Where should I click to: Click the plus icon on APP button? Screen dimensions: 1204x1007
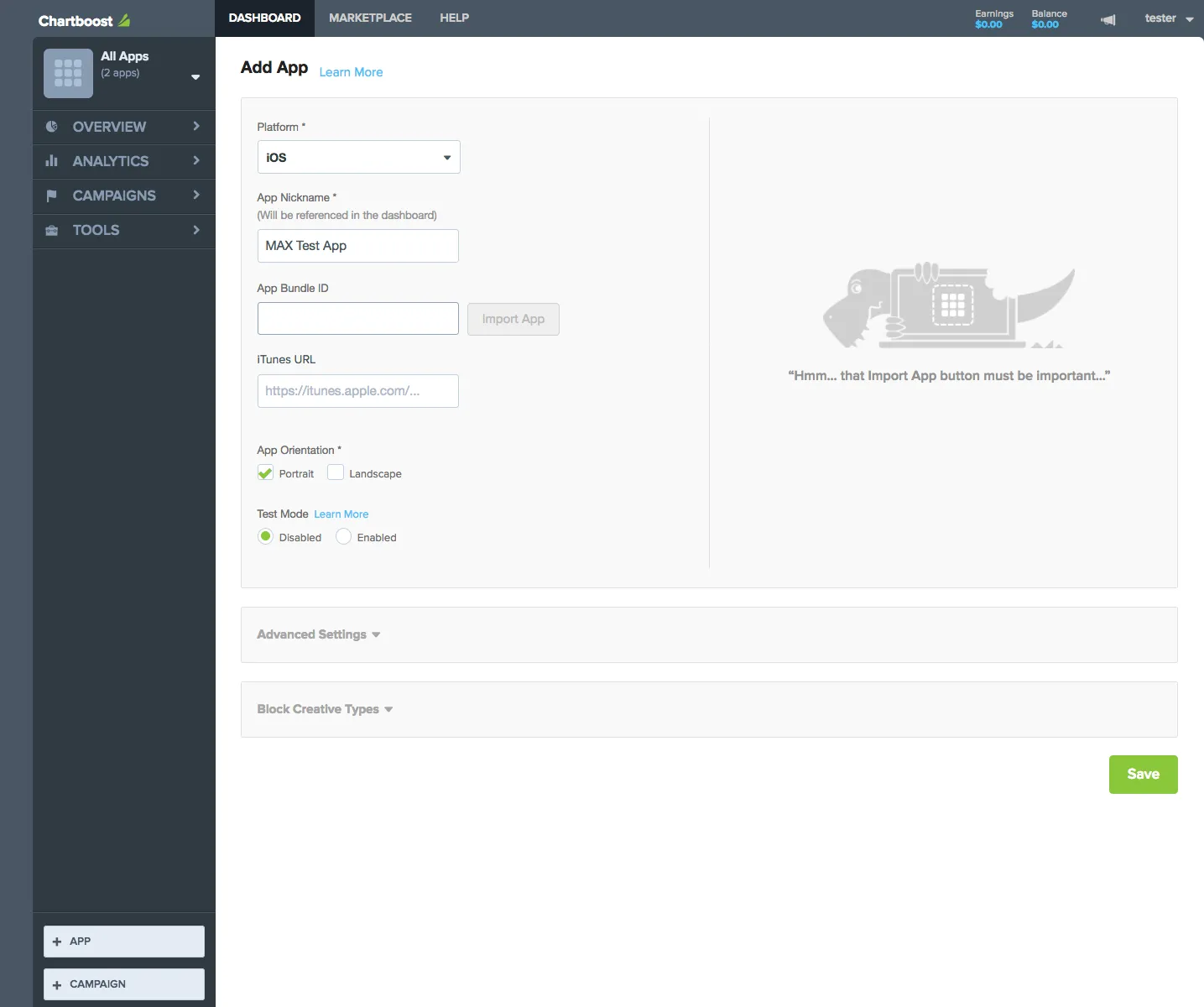click(x=57, y=942)
